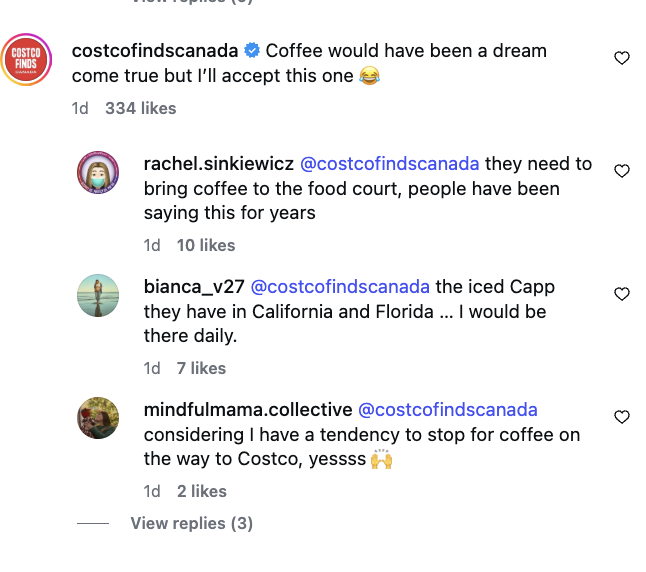Click bianca_v27's profile avatar
This screenshot has width=646, height=572.
click(99, 296)
